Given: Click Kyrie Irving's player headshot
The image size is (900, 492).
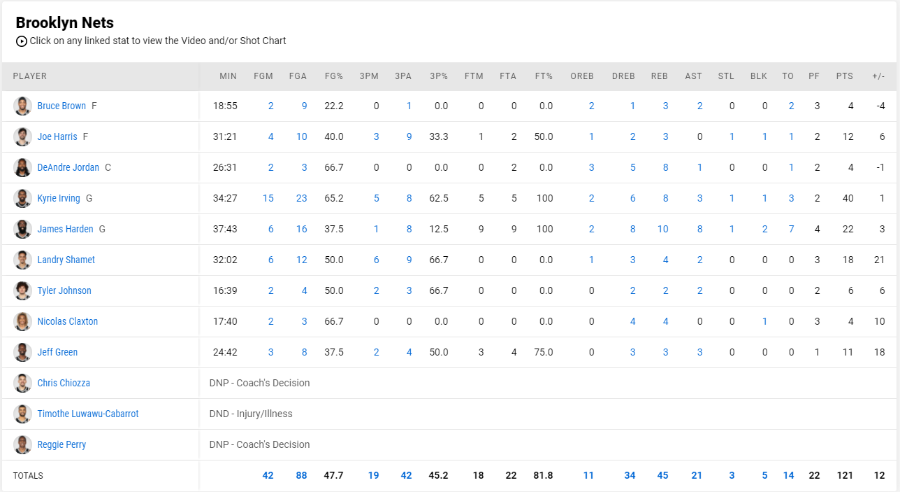Looking at the screenshot, I should 22,198.
